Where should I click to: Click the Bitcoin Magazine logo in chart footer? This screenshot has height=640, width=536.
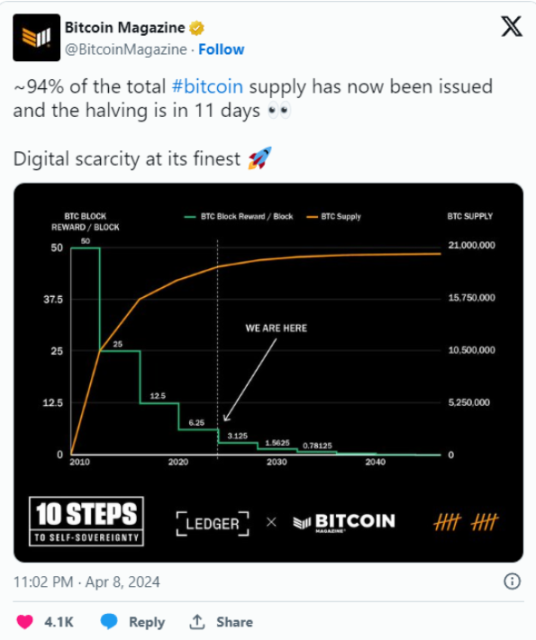click(x=344, y=522)
